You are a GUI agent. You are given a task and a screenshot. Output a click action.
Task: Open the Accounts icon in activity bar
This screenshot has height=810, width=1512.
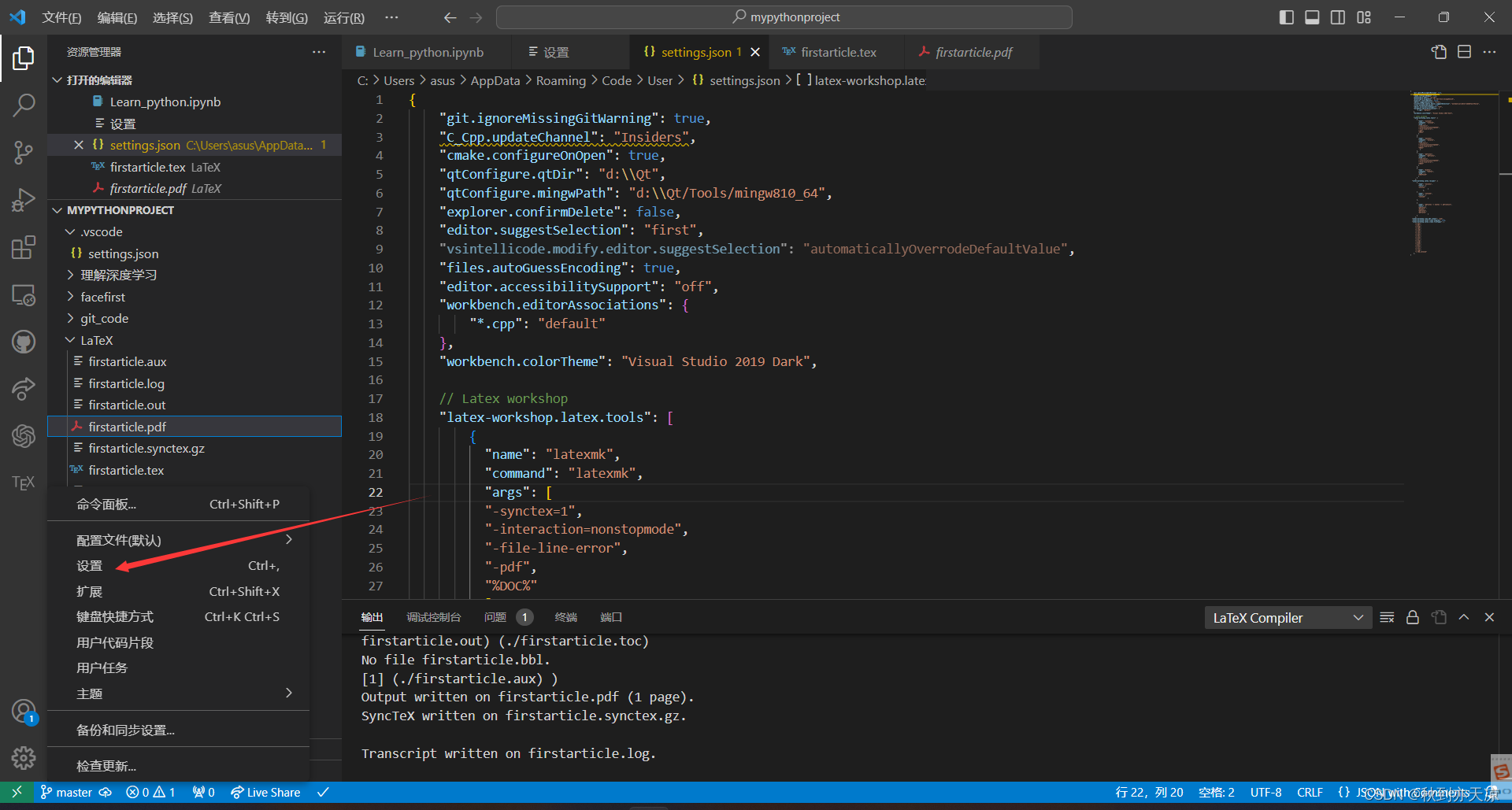coord(24,712)
